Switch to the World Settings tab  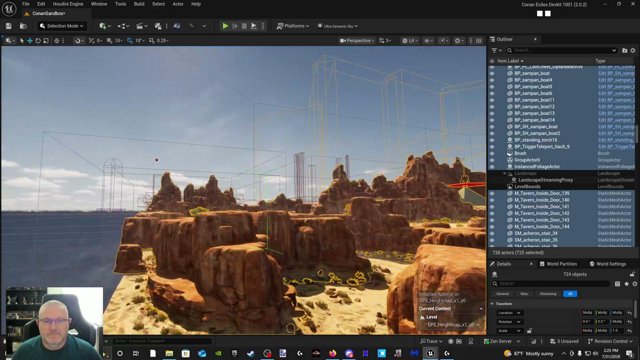pos(608,264)
